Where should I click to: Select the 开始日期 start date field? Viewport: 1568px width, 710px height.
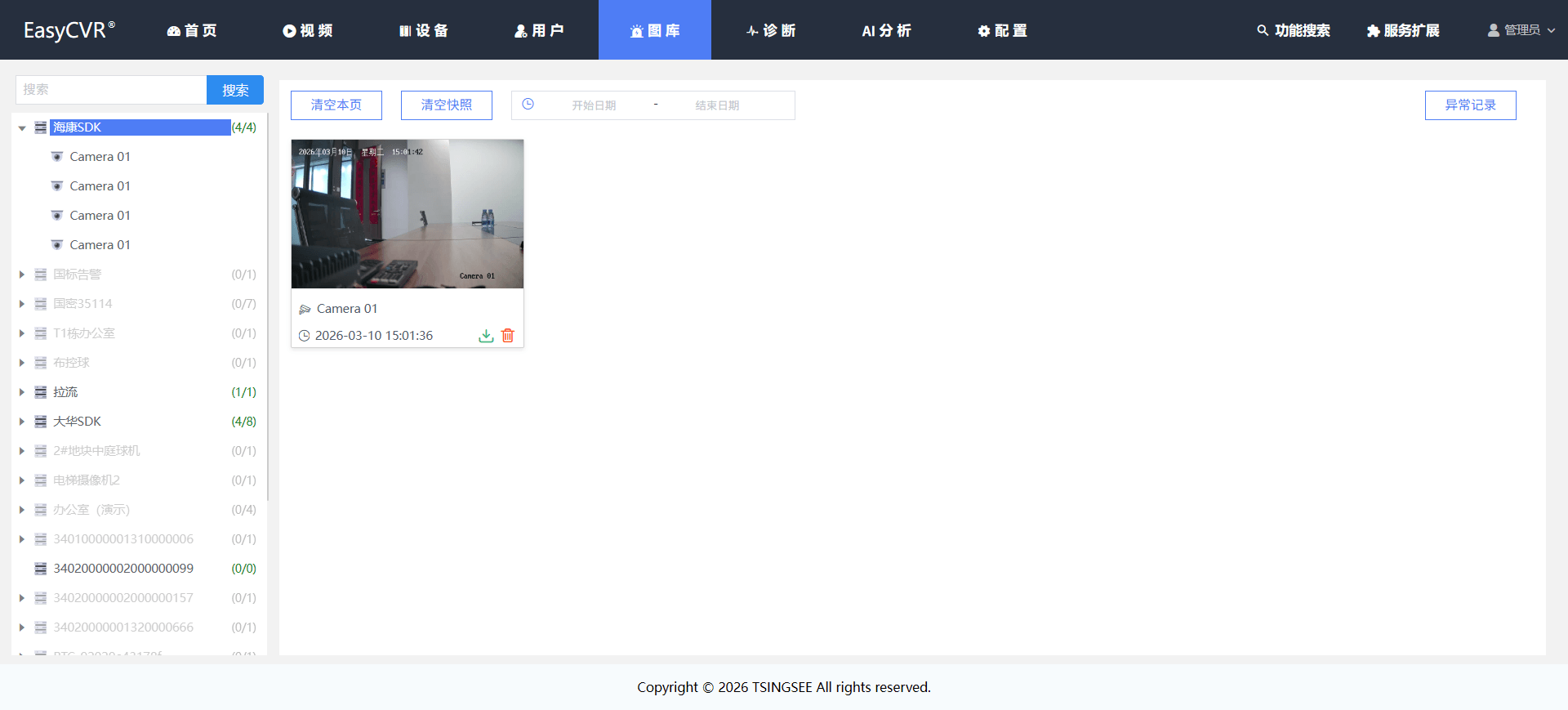point(594,105)
